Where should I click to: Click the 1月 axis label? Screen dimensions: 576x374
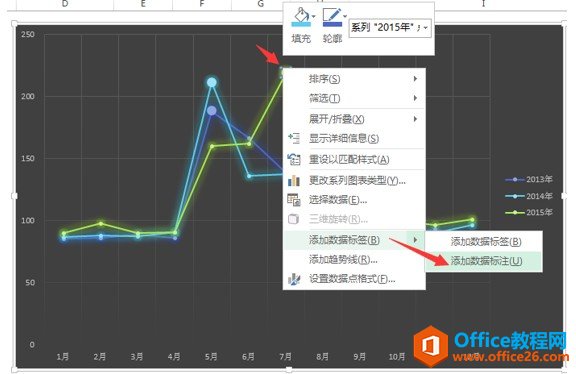click(x=63, y=356)
